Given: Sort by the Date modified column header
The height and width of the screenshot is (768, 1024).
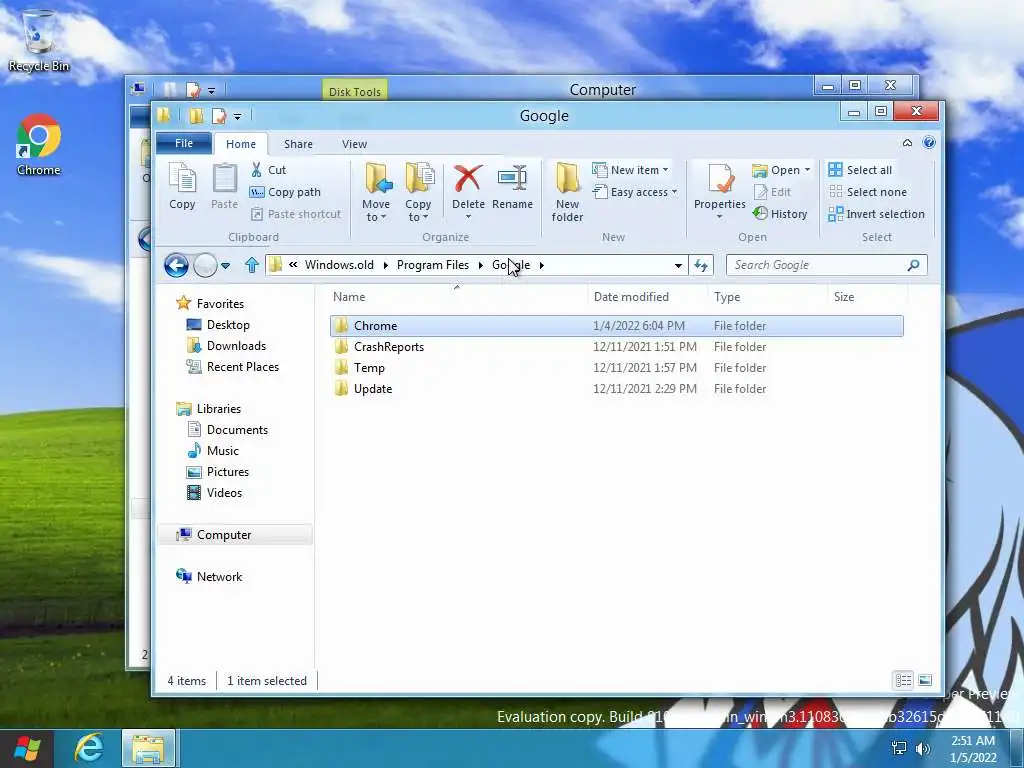Looking at the screenshot, I should tap(647, 296).
